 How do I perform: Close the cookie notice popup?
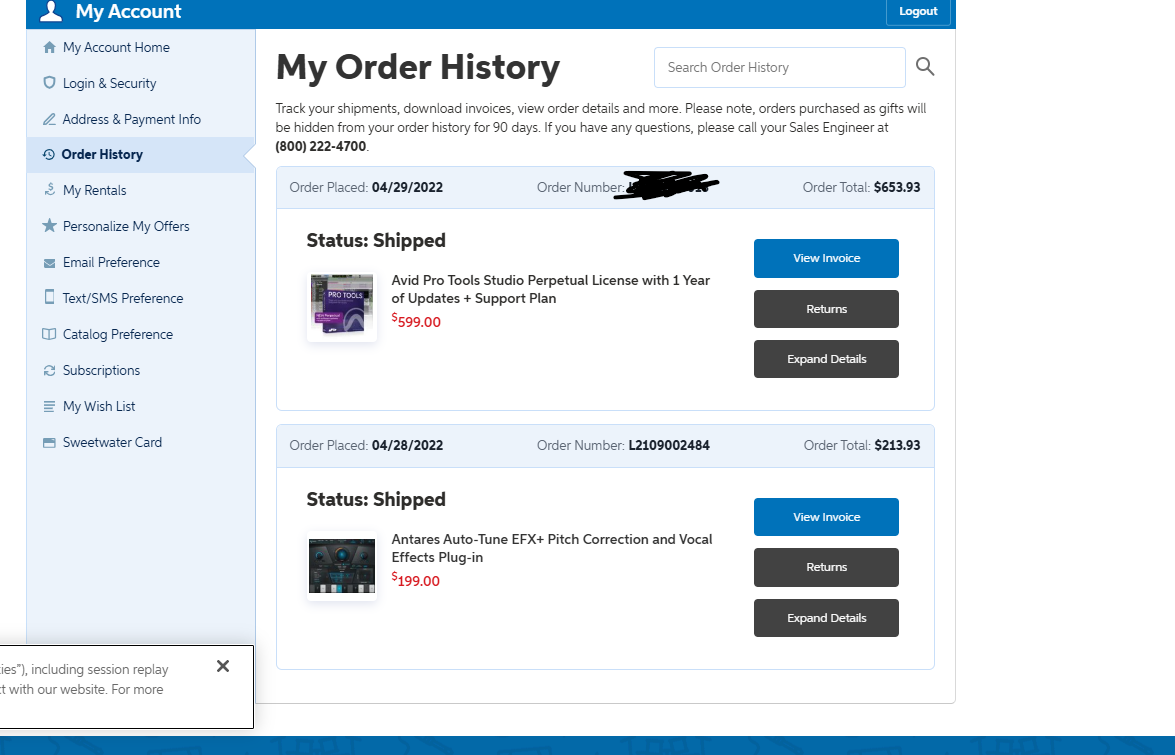[223, 666]
